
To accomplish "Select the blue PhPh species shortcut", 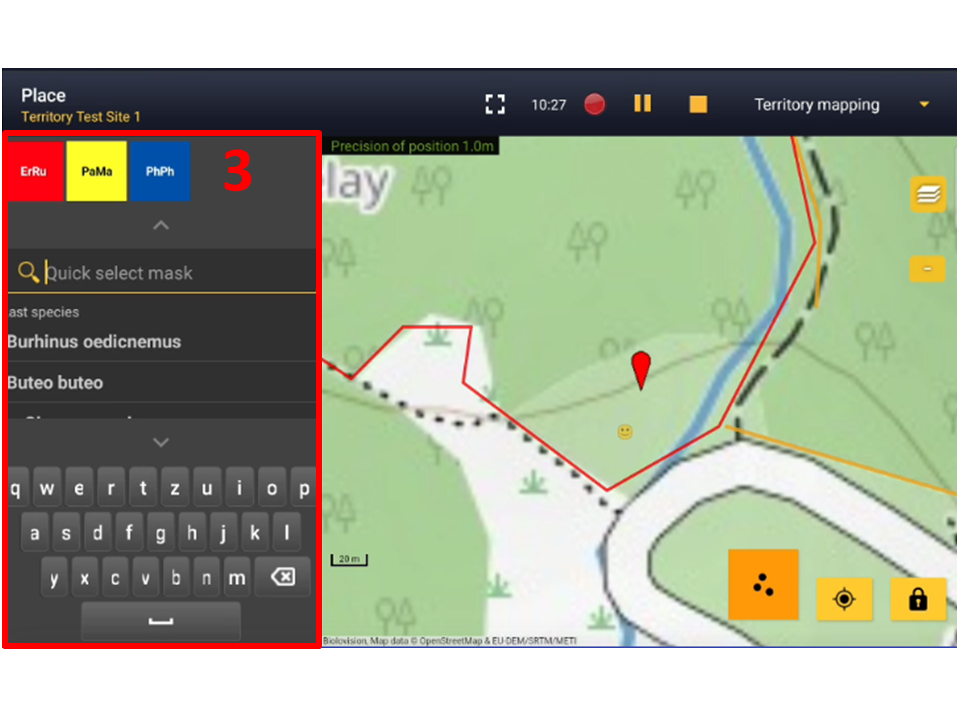I will pyautogui.click(x=160, y=171).
